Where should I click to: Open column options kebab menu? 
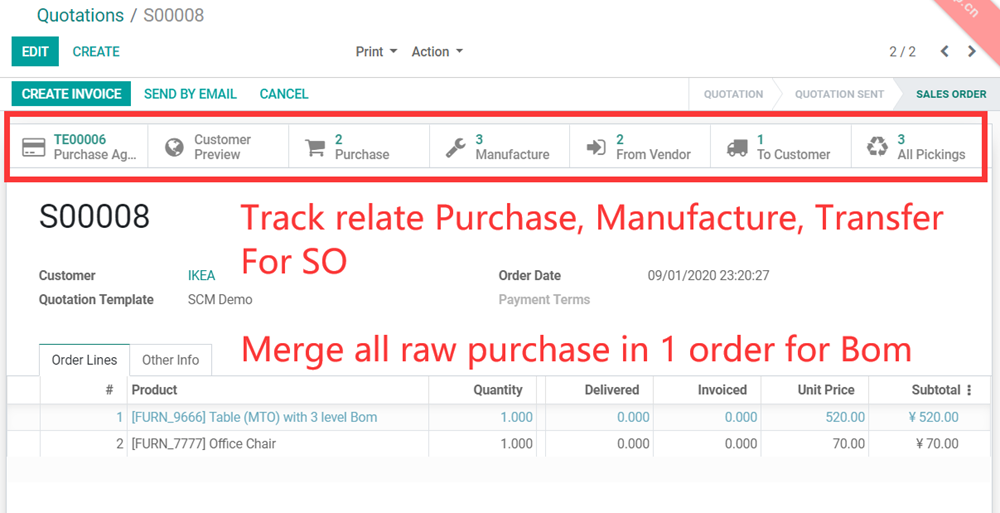click(968, 390)
